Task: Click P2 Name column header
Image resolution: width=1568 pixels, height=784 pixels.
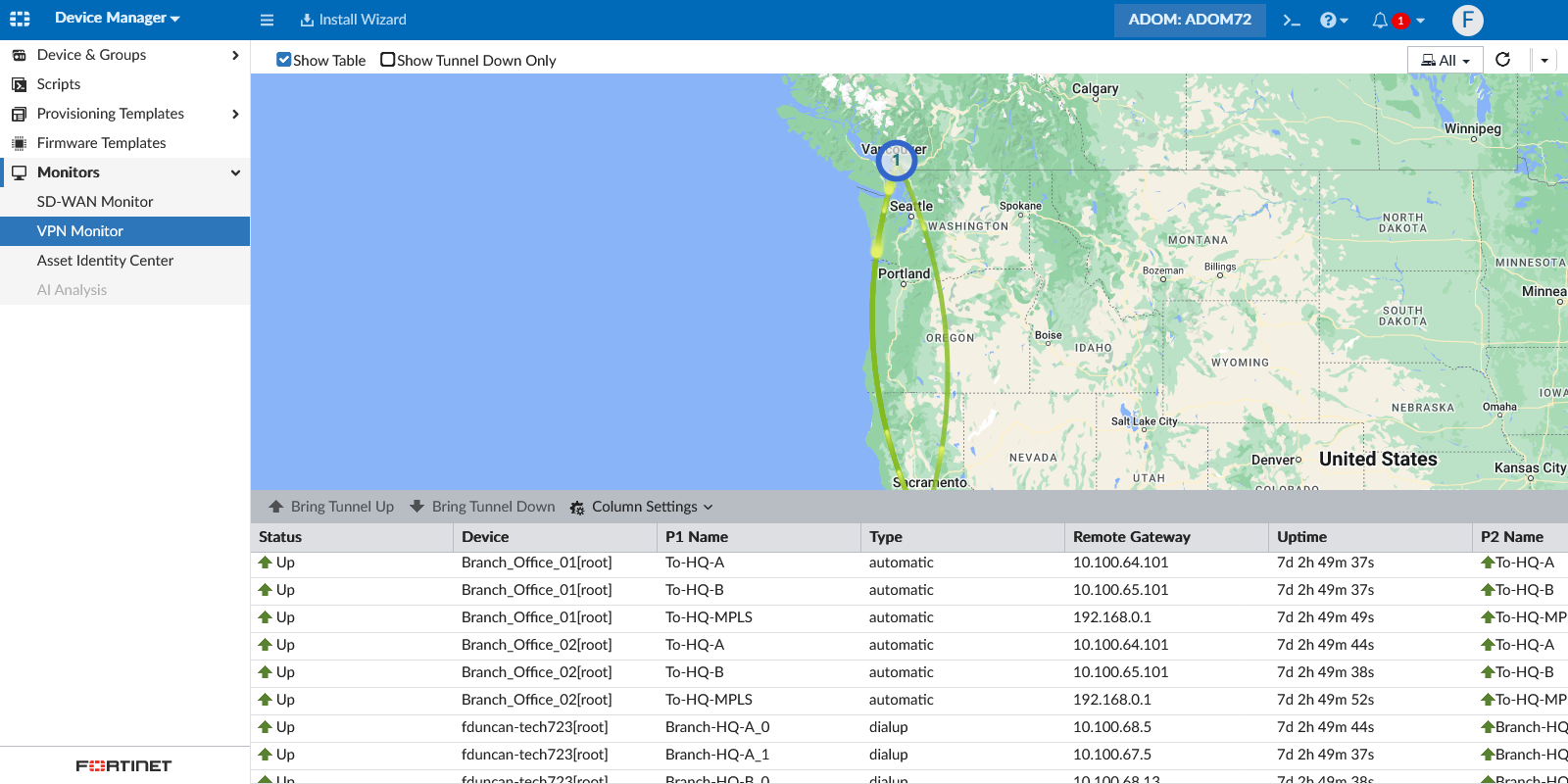Action: coord(1520,537)
